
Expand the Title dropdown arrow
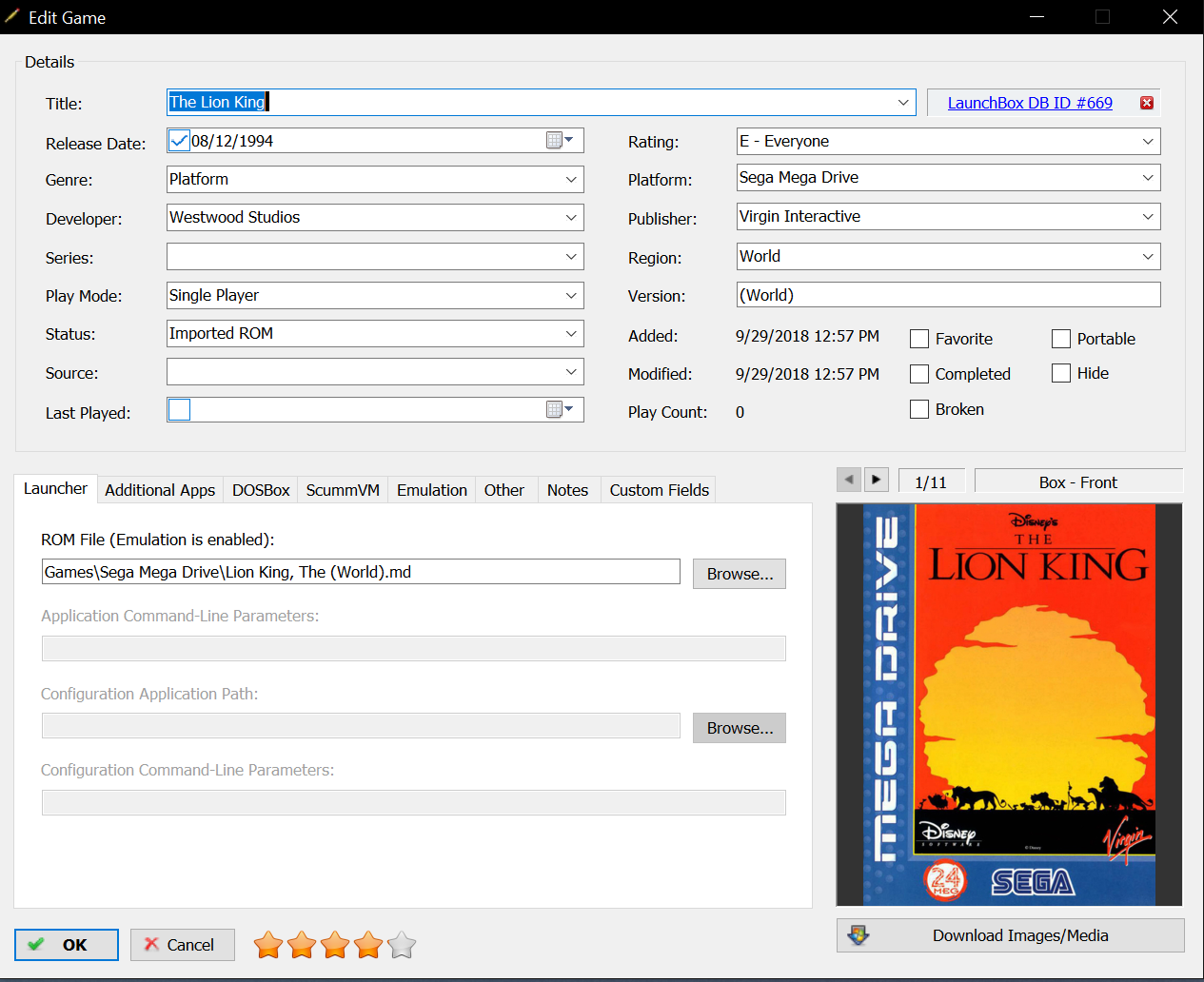[x=903, y=103]
